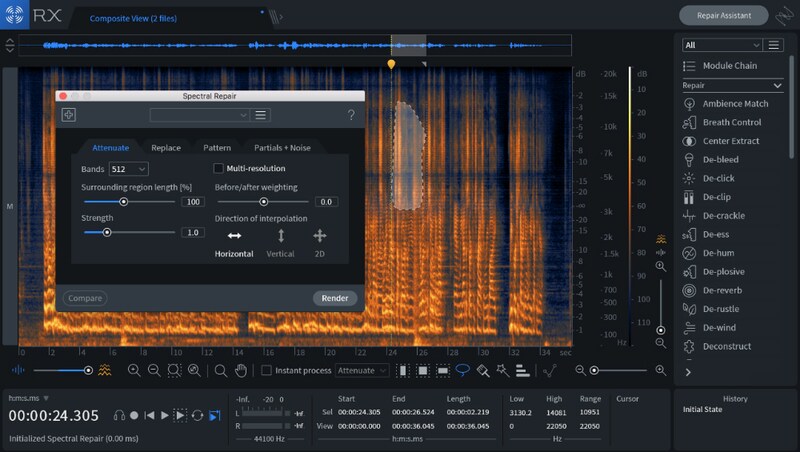This screenshot has width=800, height=452.
Task: Switch to the Replace tab
Action: point(166,148)
